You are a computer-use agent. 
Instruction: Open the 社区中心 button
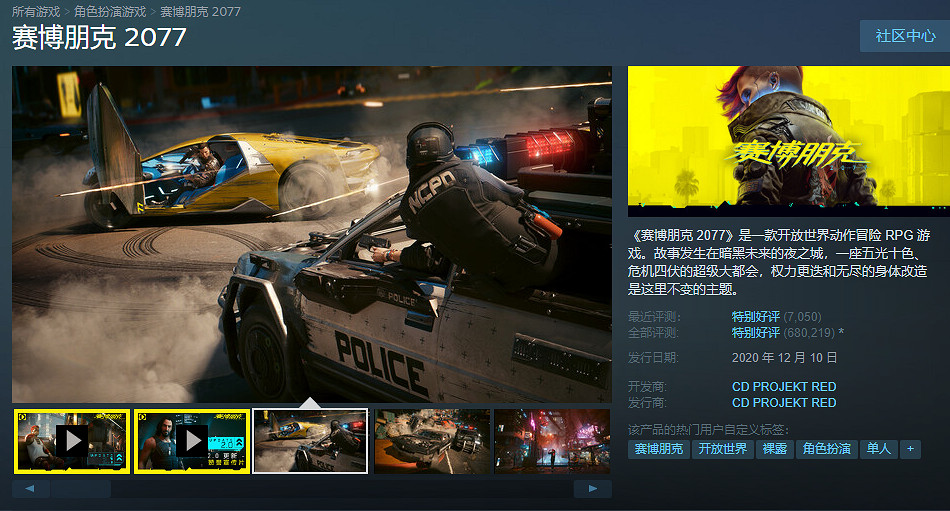(905, 36)
